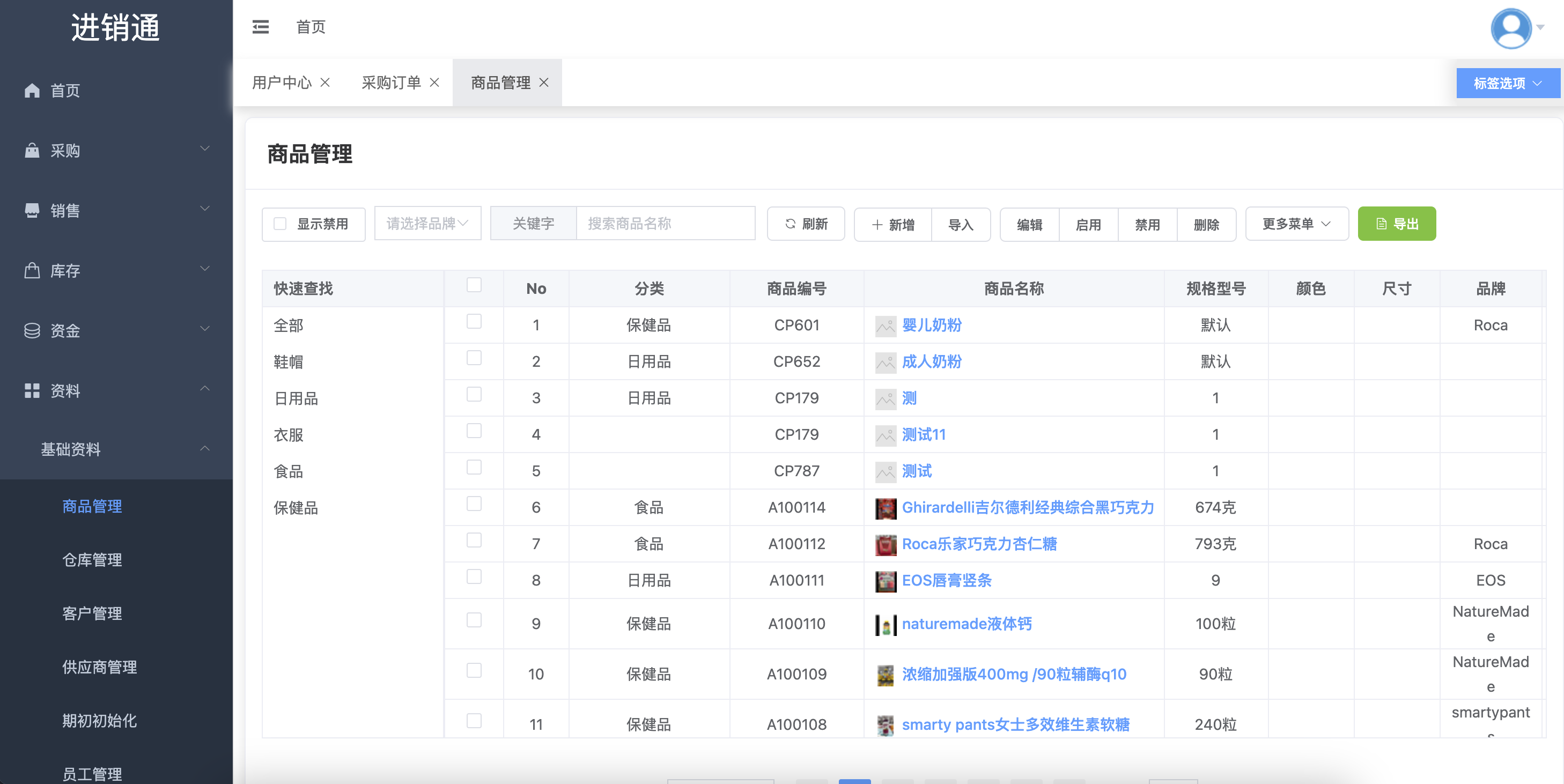
Task: Click the 资金 coins icon
Action: (x=32, y=330)
